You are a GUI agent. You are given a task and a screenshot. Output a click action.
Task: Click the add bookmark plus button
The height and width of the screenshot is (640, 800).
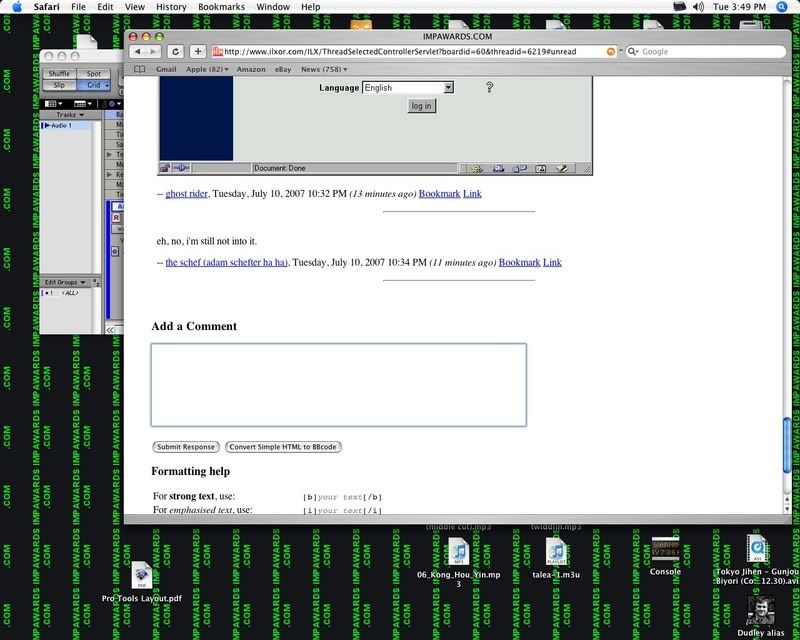pyautogui.click(x=198, y=51)
